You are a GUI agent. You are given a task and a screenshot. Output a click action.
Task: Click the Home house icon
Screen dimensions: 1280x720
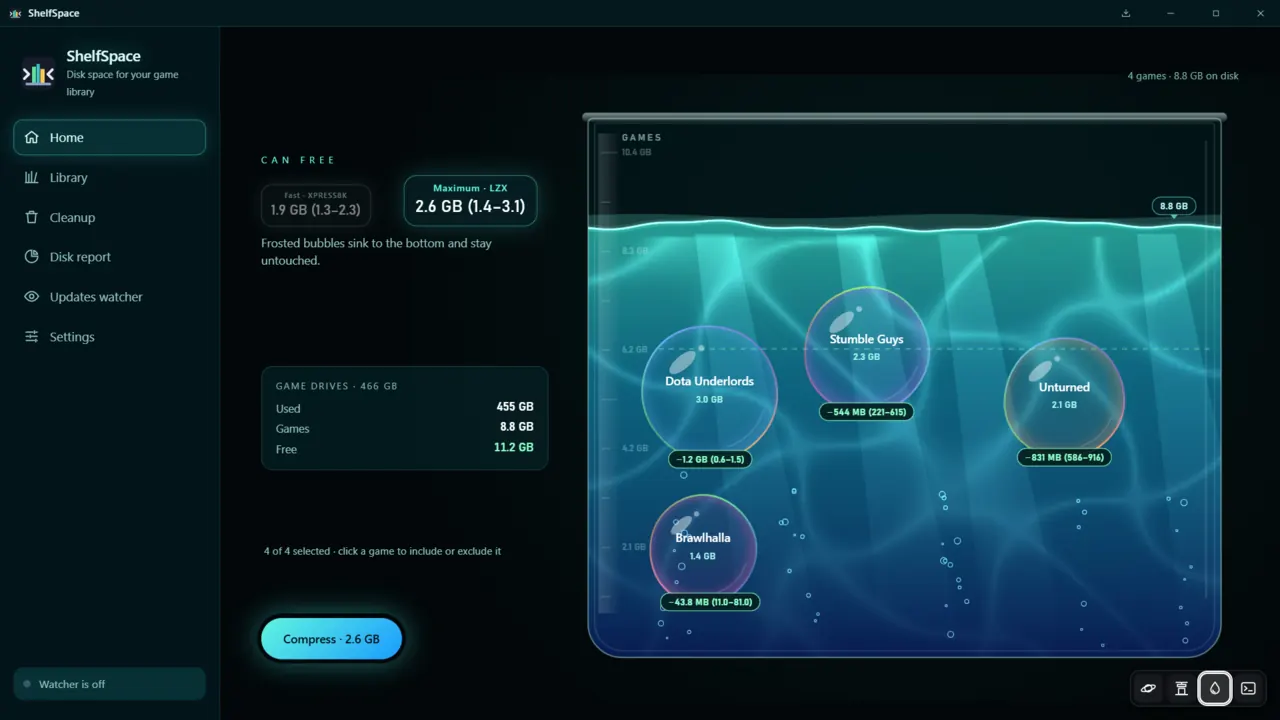point(32,138)
